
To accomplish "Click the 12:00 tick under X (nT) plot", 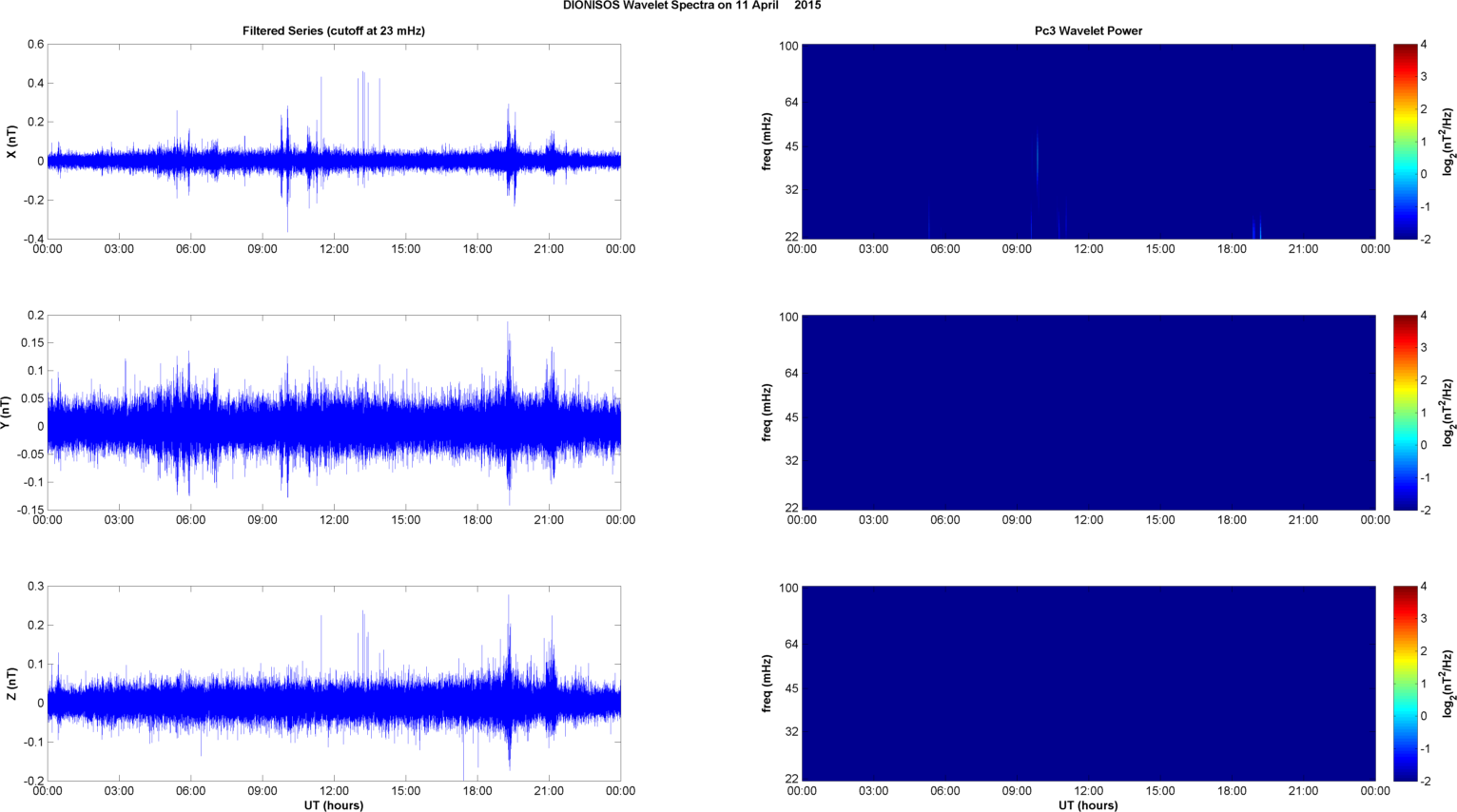I will click(x=334, y=249).
